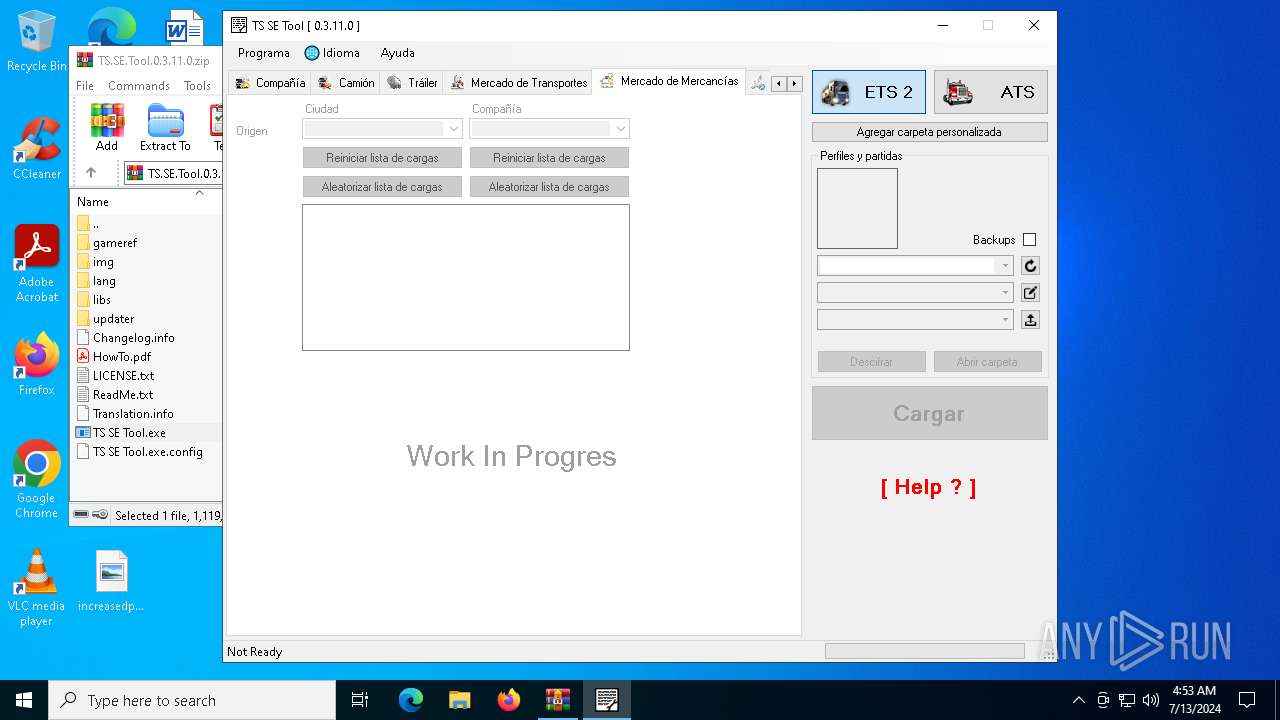Viewport: 1280px width, 720px height.
Task: Click the status bar progress bar
Action: click(x=925, y=651)
